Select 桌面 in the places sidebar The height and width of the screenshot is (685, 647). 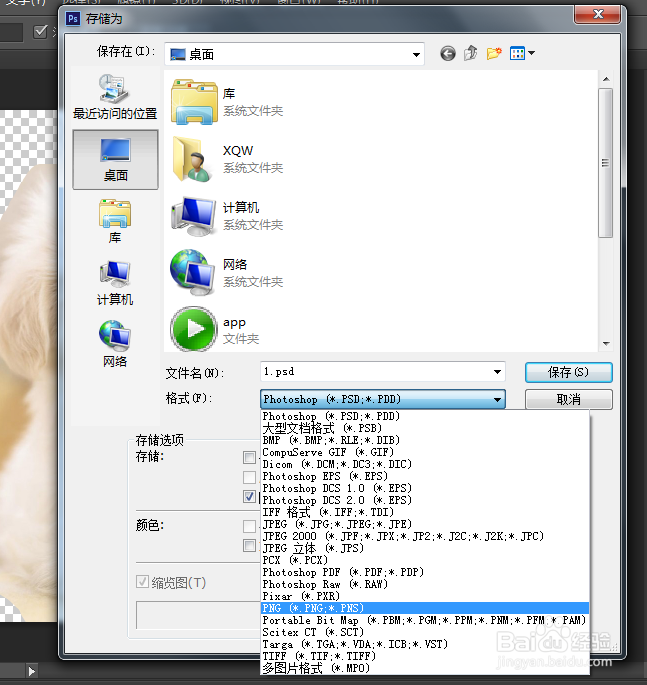pyautogui.click(x=115, y=159)
